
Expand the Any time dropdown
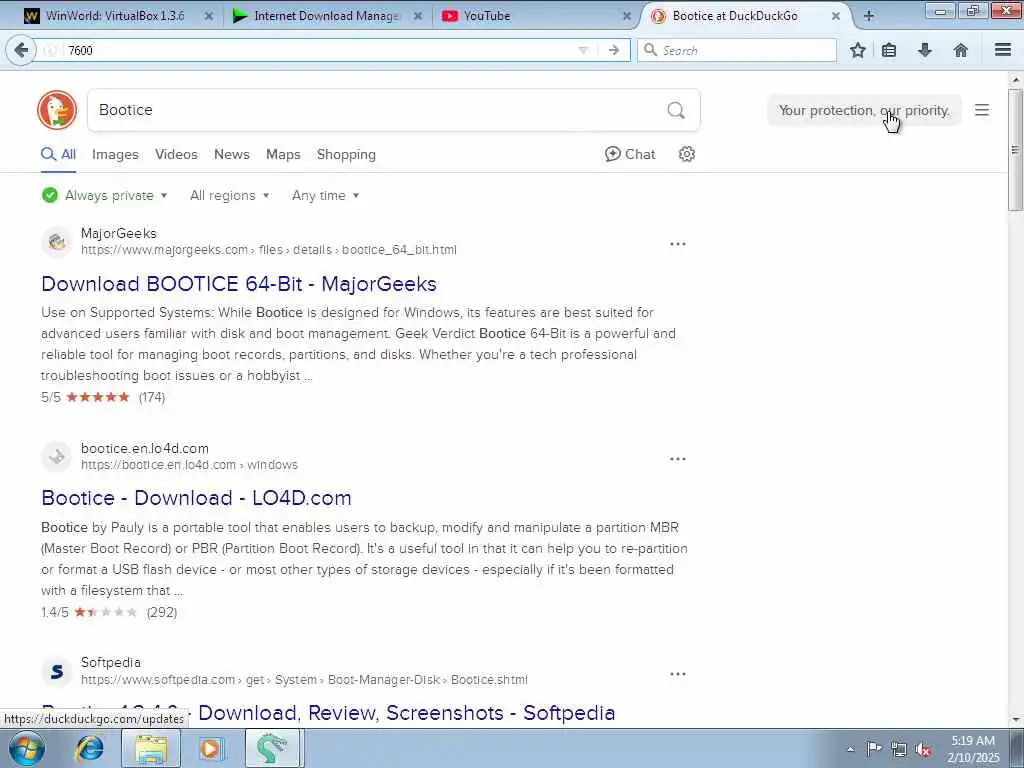[x=325, y=195]
